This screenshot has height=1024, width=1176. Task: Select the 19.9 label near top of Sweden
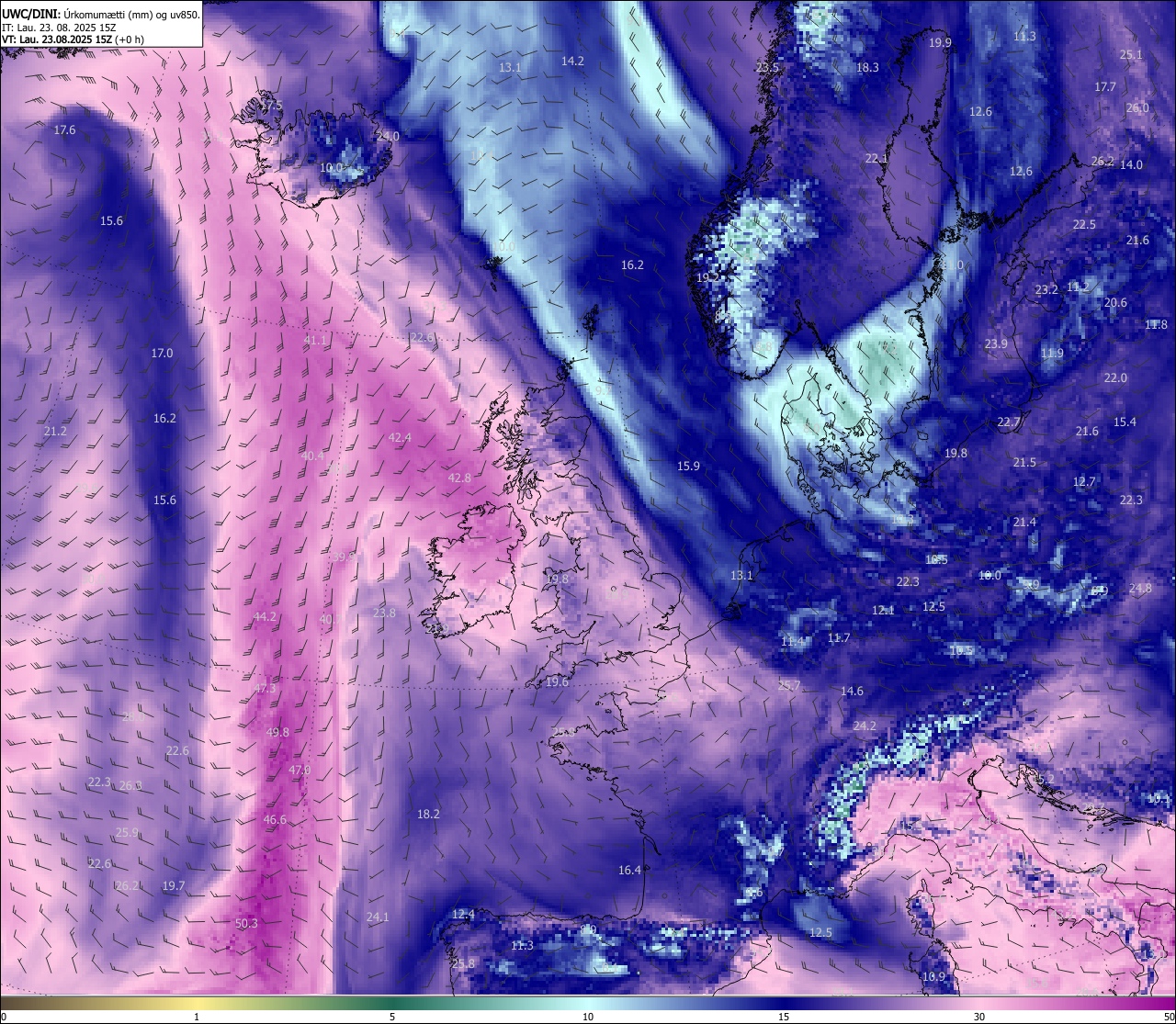click(x=940, y=43)
